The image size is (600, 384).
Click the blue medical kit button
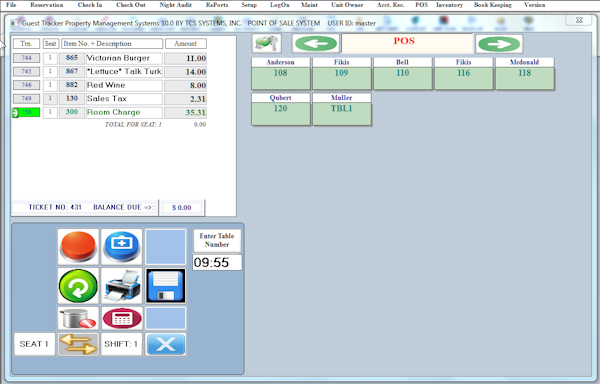pos(122,247)
